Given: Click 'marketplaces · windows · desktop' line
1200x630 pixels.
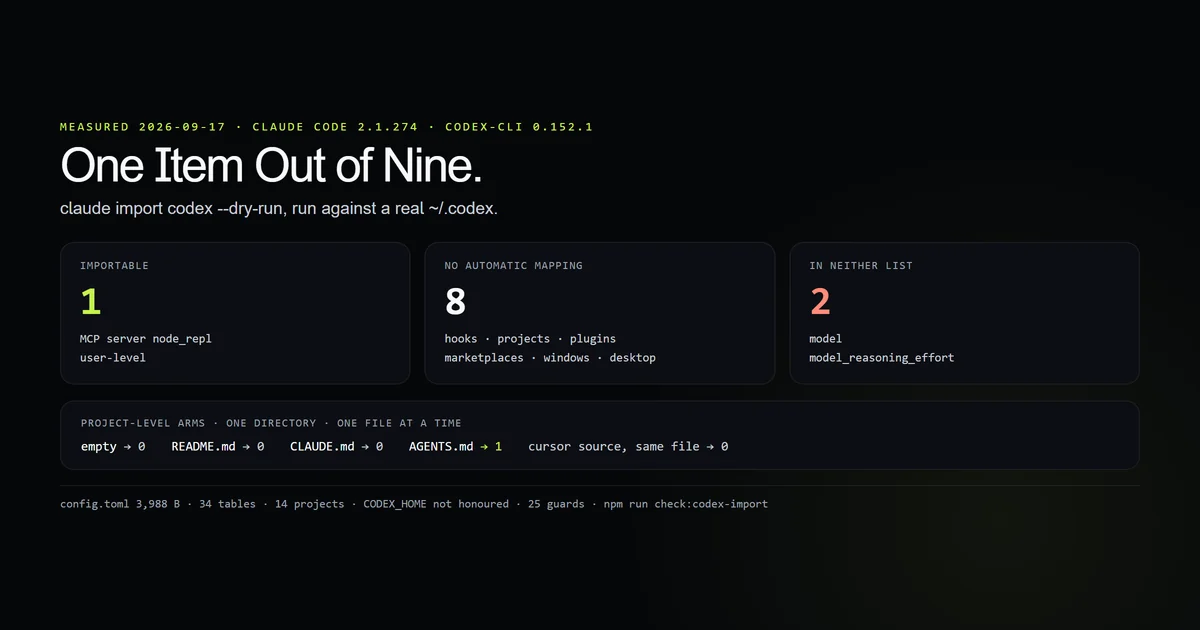Looking at the screenshot, I should click(550, 357).
